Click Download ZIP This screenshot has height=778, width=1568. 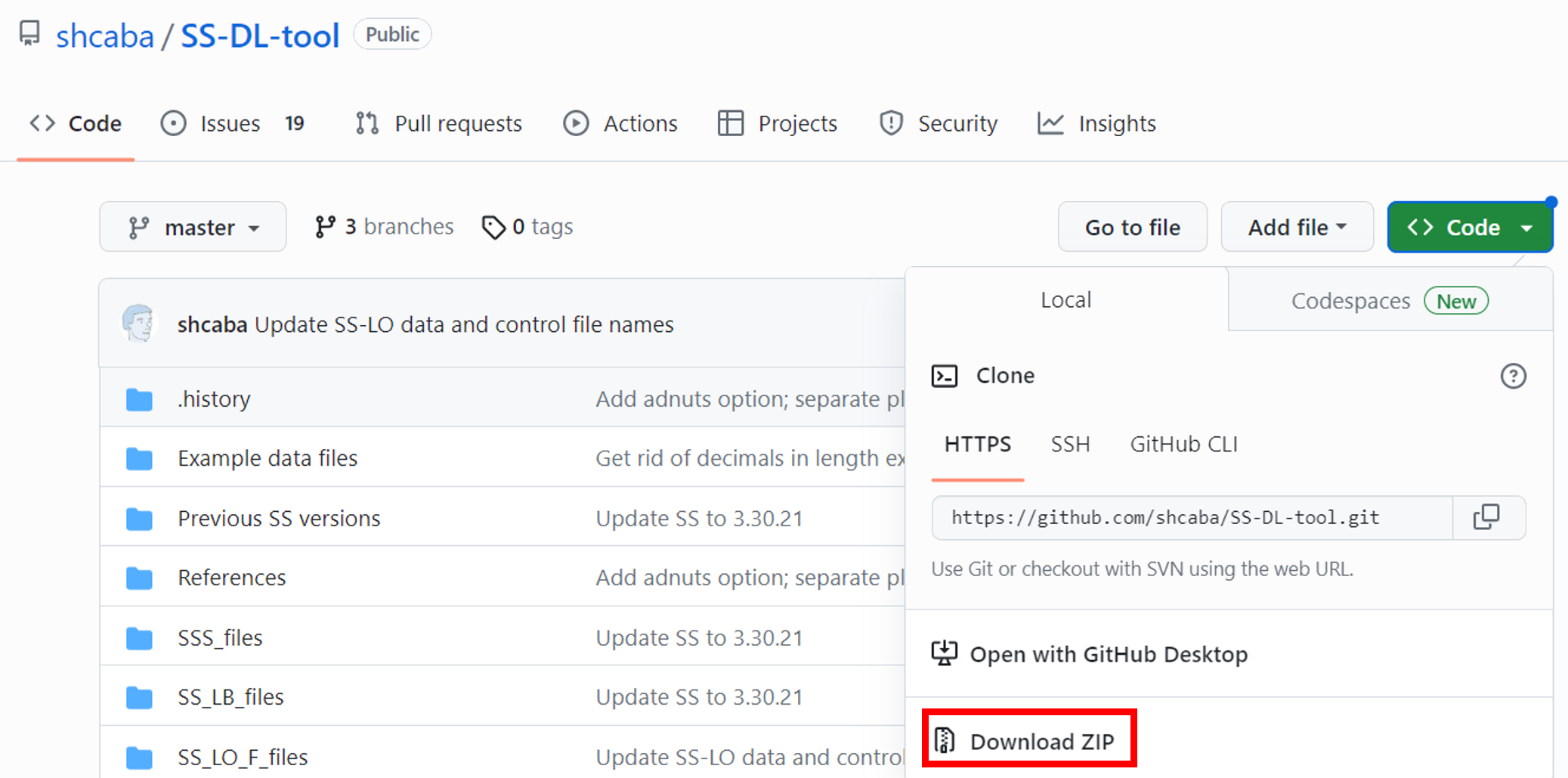click(1042, 742)
